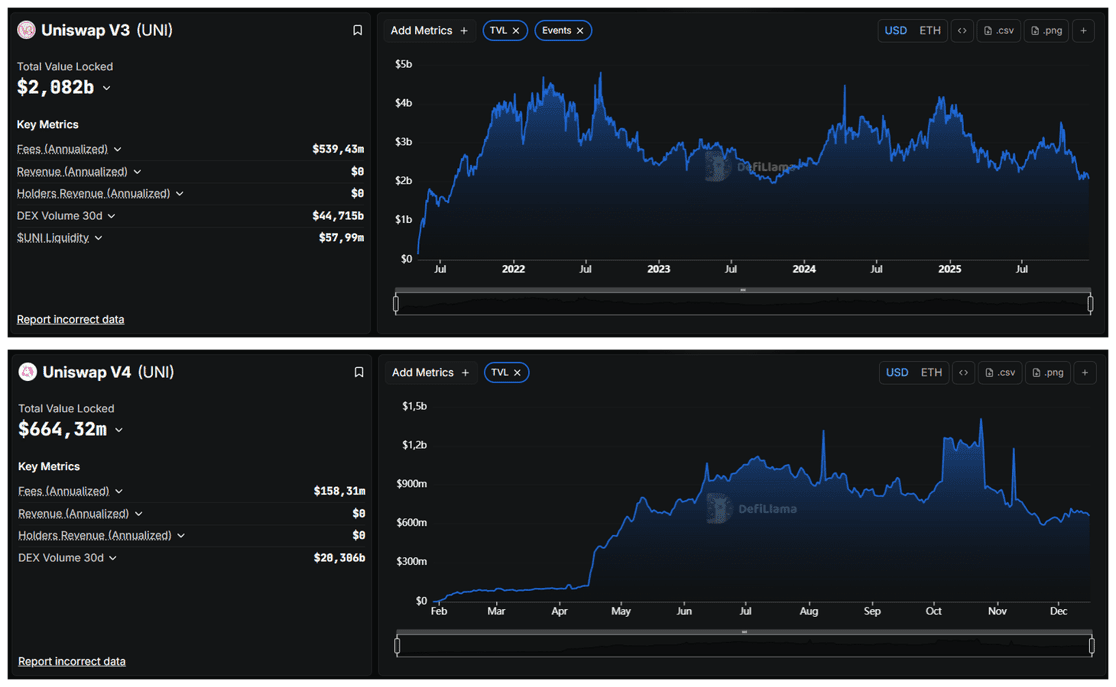Click the 2024 label on V3 chart axis
1116x687 pixels.
pyautogui.click(x=804, y=269)
